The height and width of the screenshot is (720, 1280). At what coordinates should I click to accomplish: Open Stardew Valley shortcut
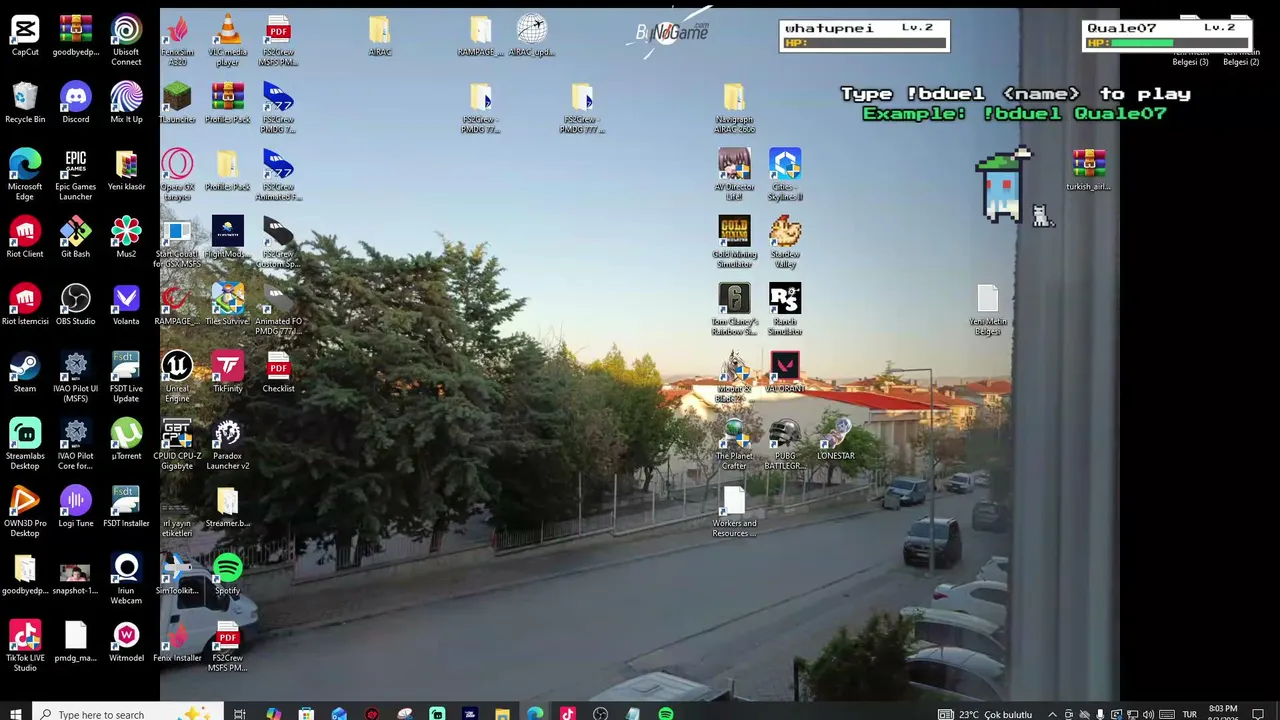click(785, 242)
